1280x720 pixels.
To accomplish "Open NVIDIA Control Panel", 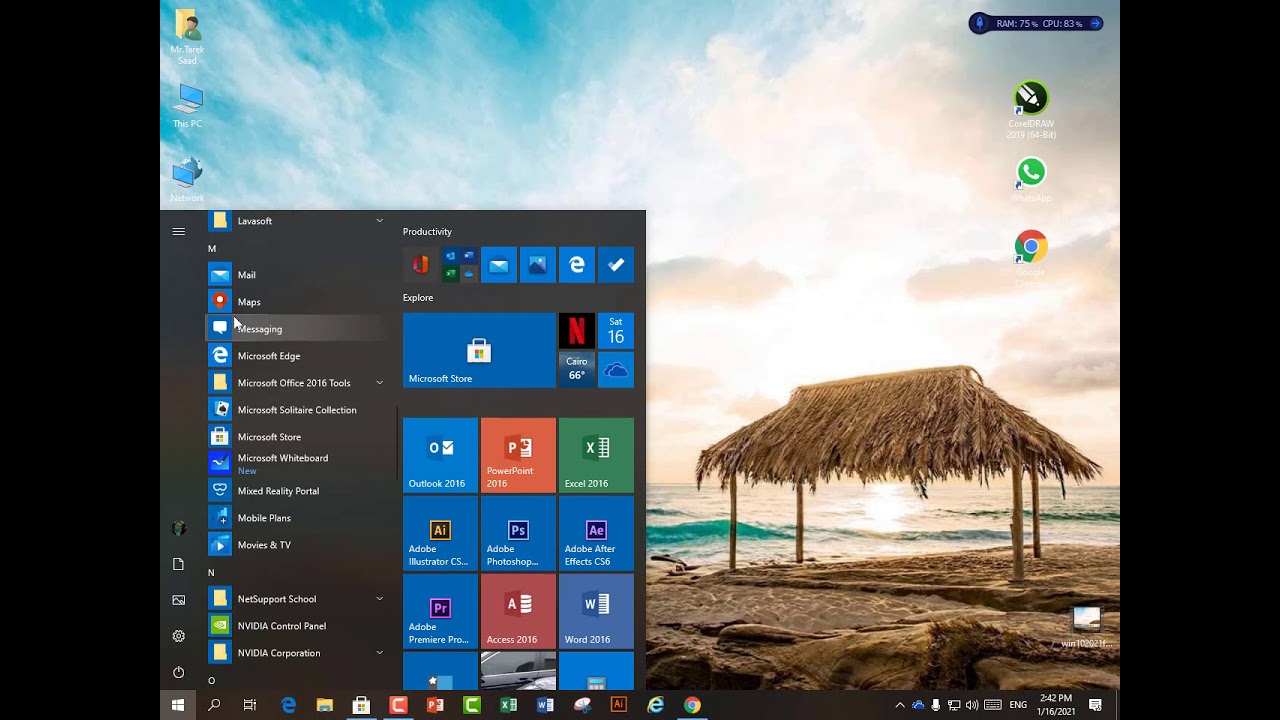I will 295,626.
